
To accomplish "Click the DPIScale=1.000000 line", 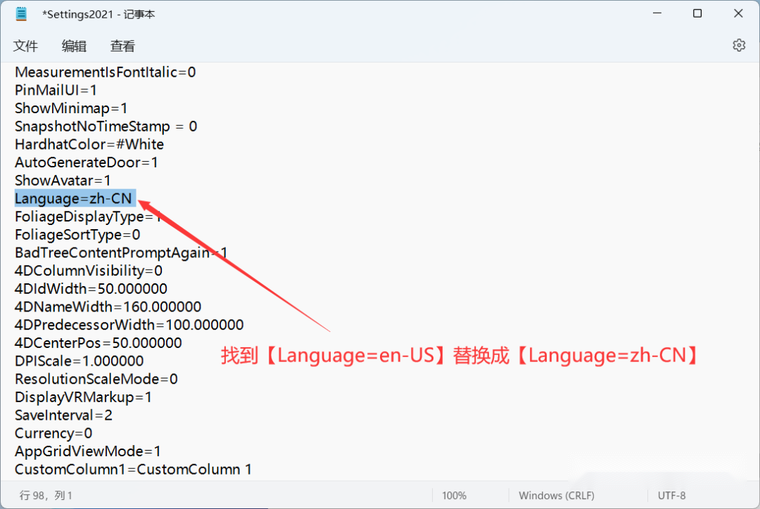I will (79, 361).
